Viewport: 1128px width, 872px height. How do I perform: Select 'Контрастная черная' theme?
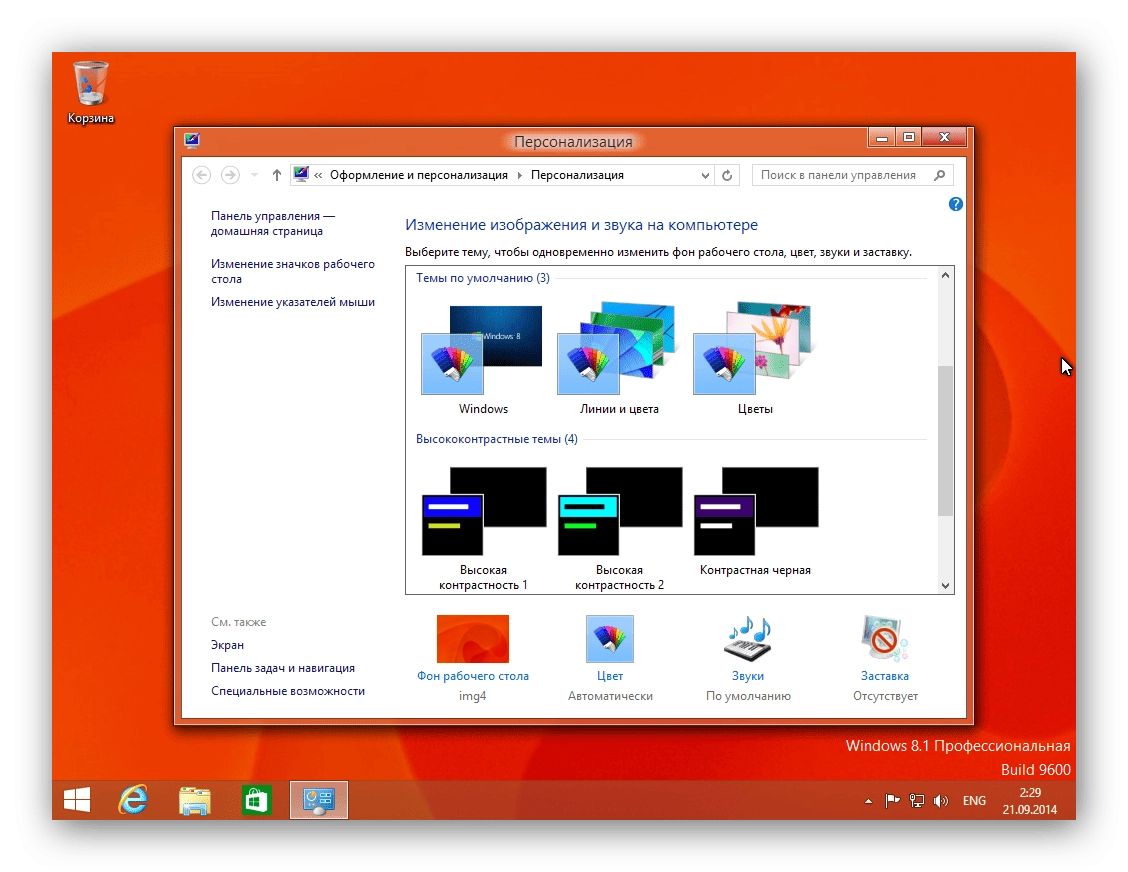coord(755,522)
